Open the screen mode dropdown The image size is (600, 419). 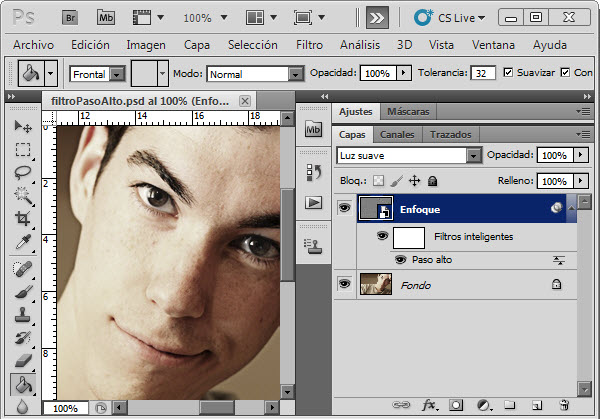pos(321,17)
